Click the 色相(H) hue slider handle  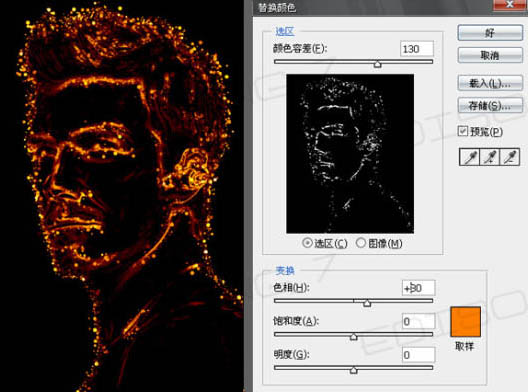pos(367,303)
